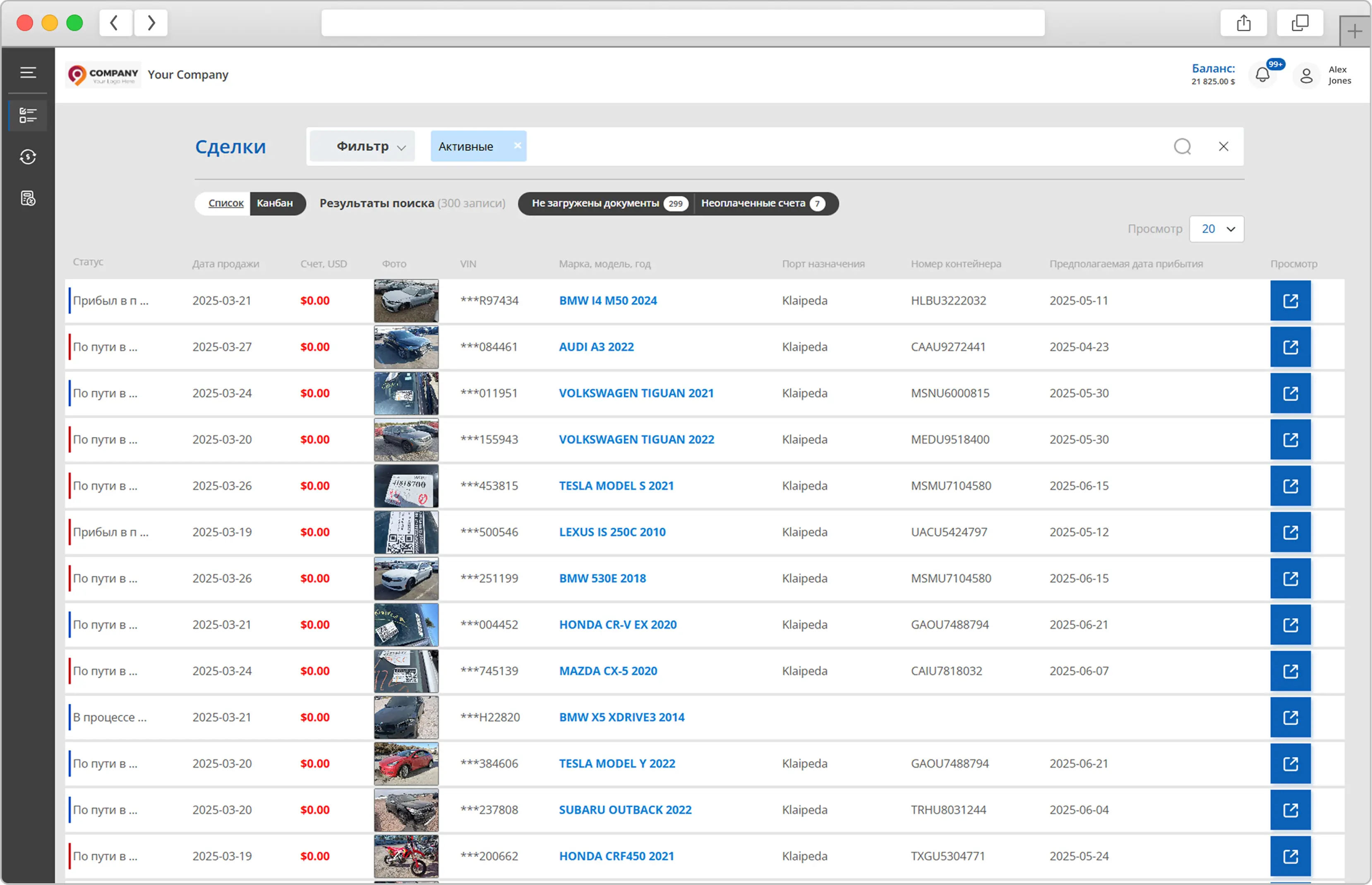
Task: Open view for AUDI A3 2022 row
Action: [1290, 347]
